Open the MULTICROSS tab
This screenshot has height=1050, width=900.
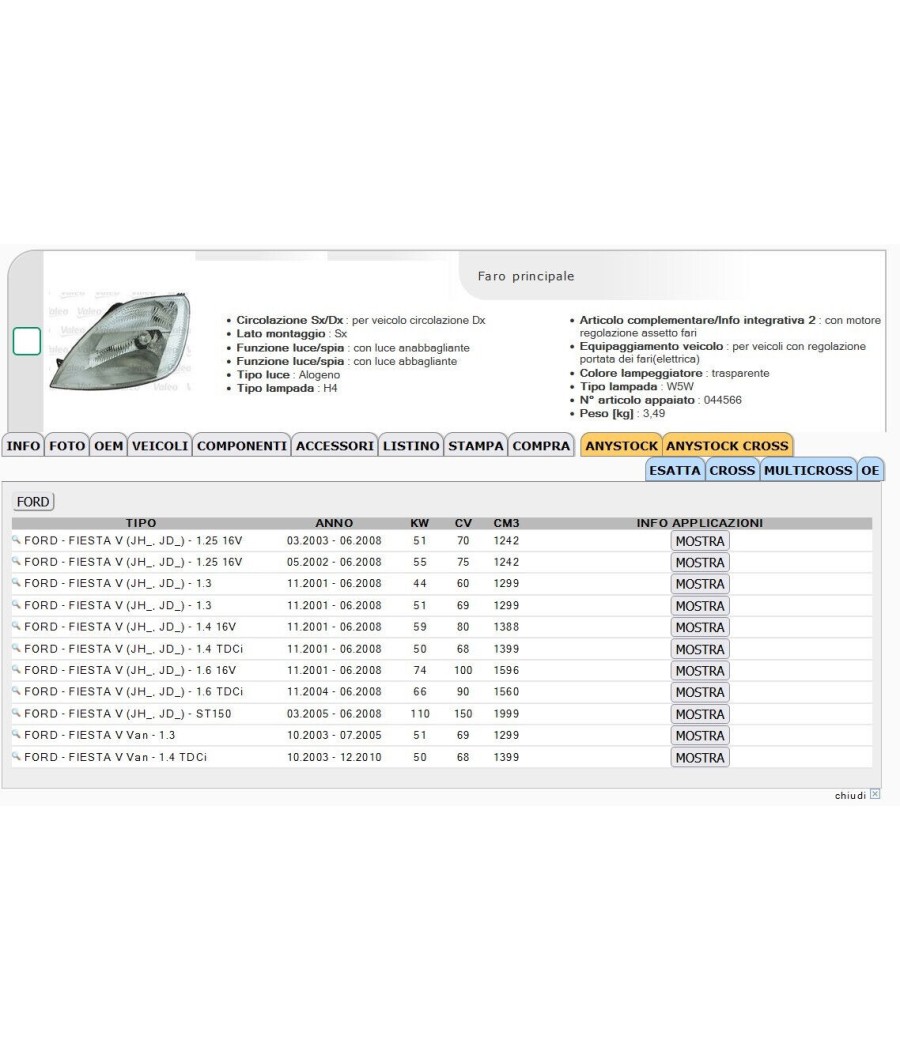[x=808, y=470]
